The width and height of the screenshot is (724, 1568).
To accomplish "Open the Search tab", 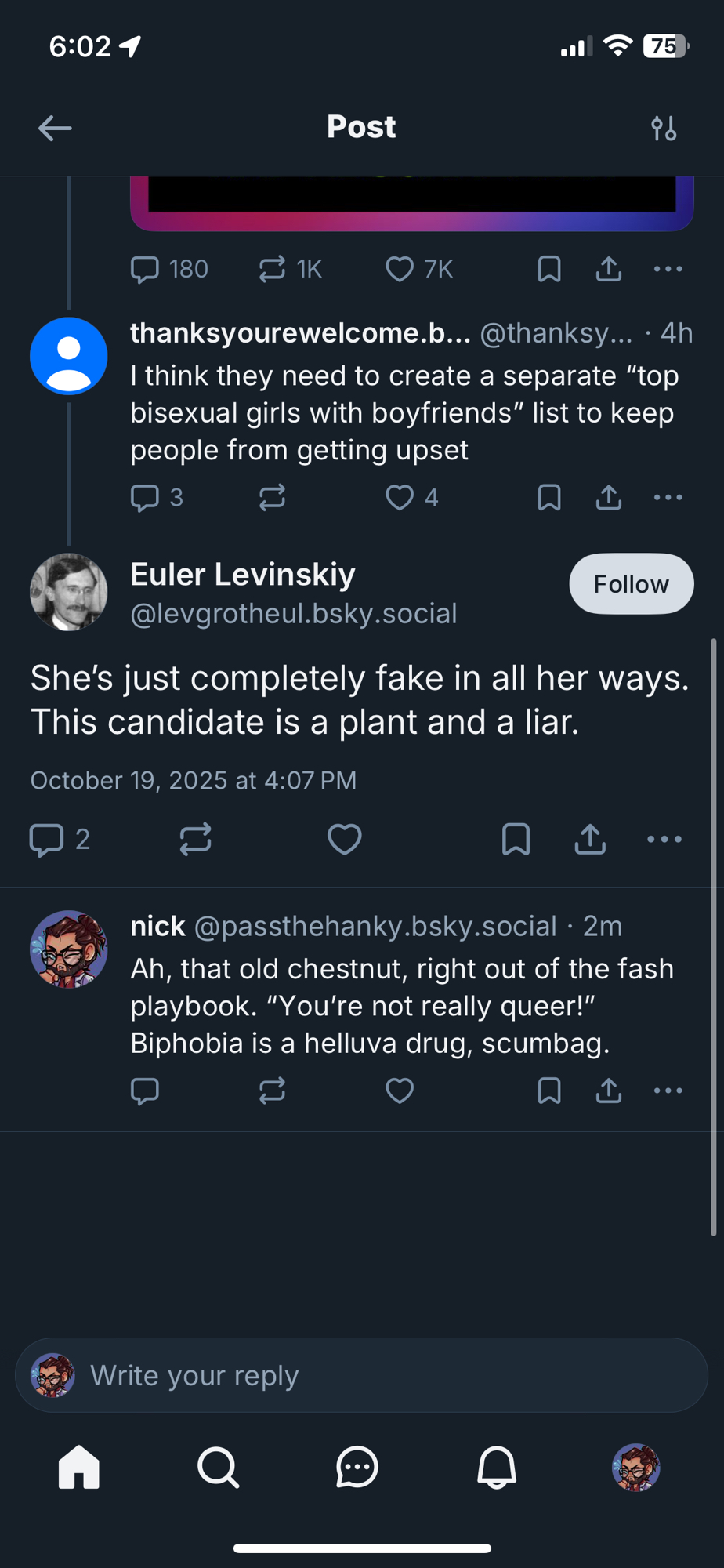I will 218,1467.
